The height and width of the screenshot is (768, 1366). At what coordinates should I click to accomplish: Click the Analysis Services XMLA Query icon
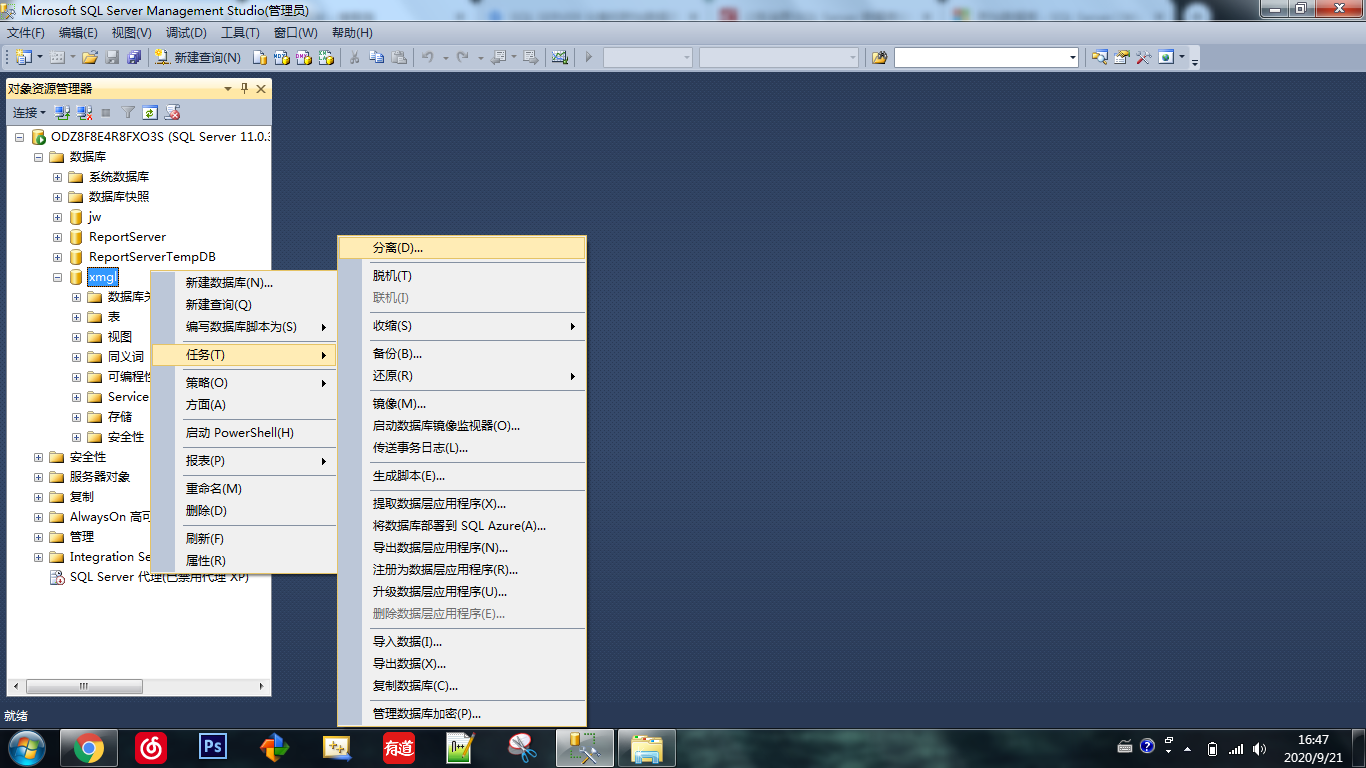[326, 58]
